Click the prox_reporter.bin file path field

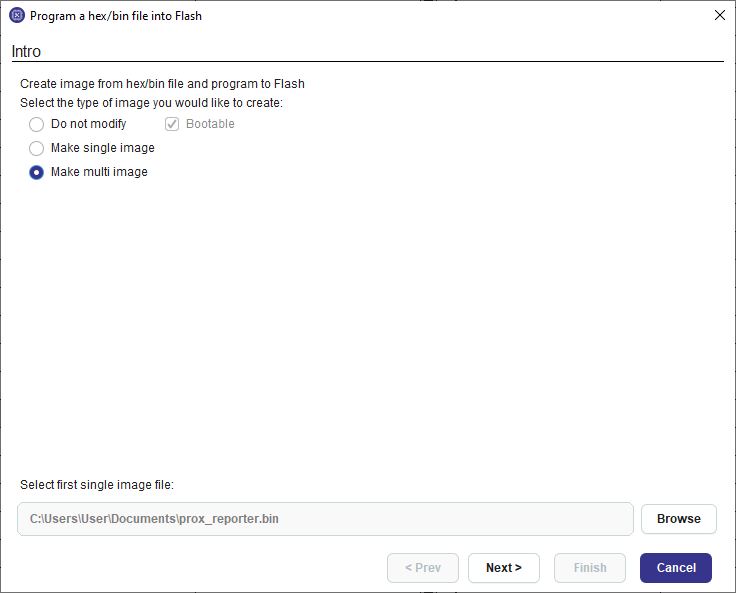(325, 519)
